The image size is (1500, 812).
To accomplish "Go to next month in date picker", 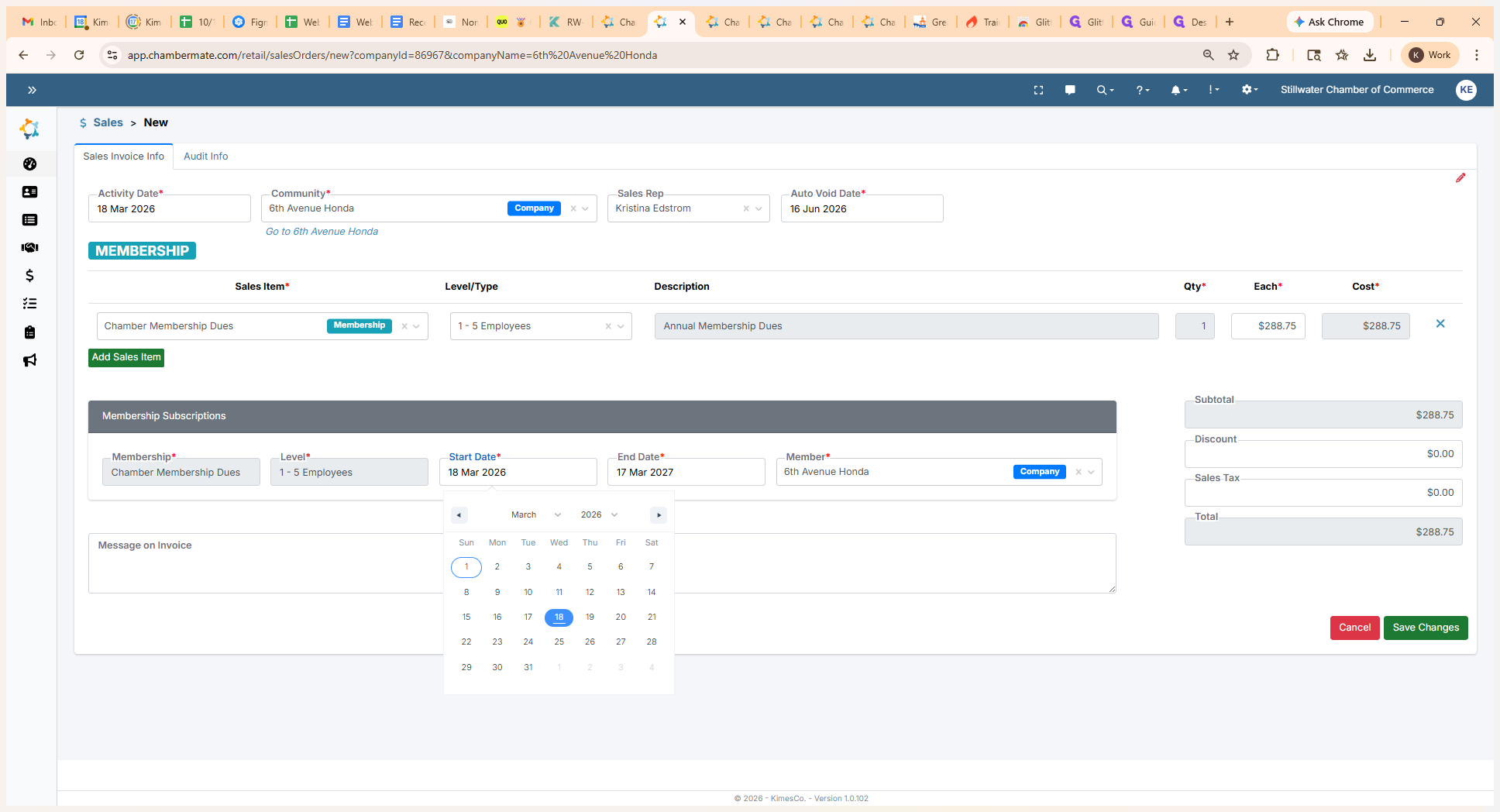I will click(x=659, y=515).
